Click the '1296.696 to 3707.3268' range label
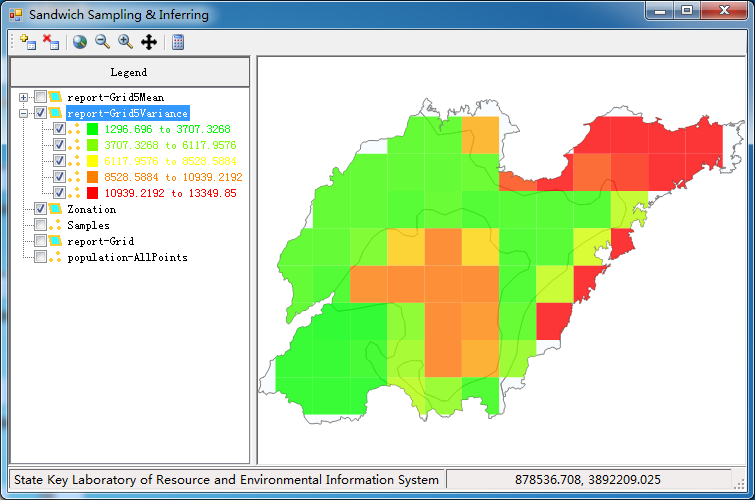 pos(168,129)
